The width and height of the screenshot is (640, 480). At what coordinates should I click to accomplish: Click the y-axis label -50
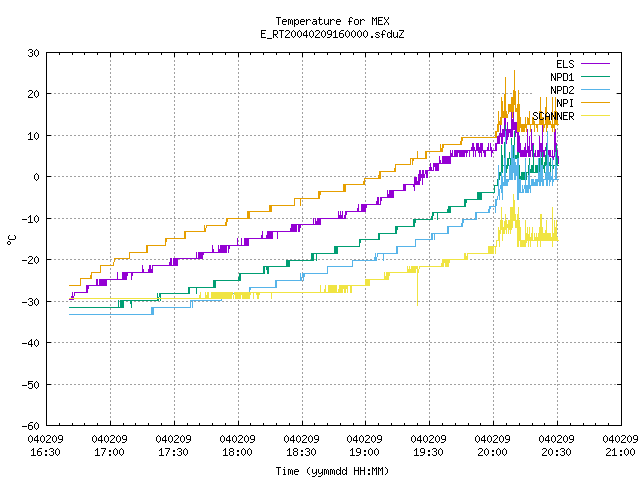(x=31, y=385)
